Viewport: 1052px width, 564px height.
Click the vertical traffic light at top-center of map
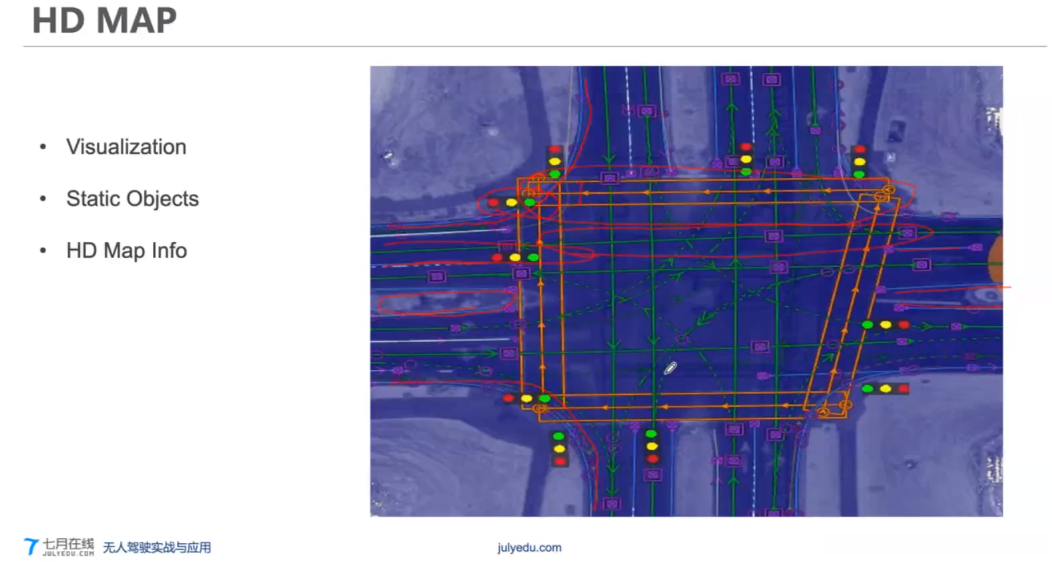tap(746, 160)
